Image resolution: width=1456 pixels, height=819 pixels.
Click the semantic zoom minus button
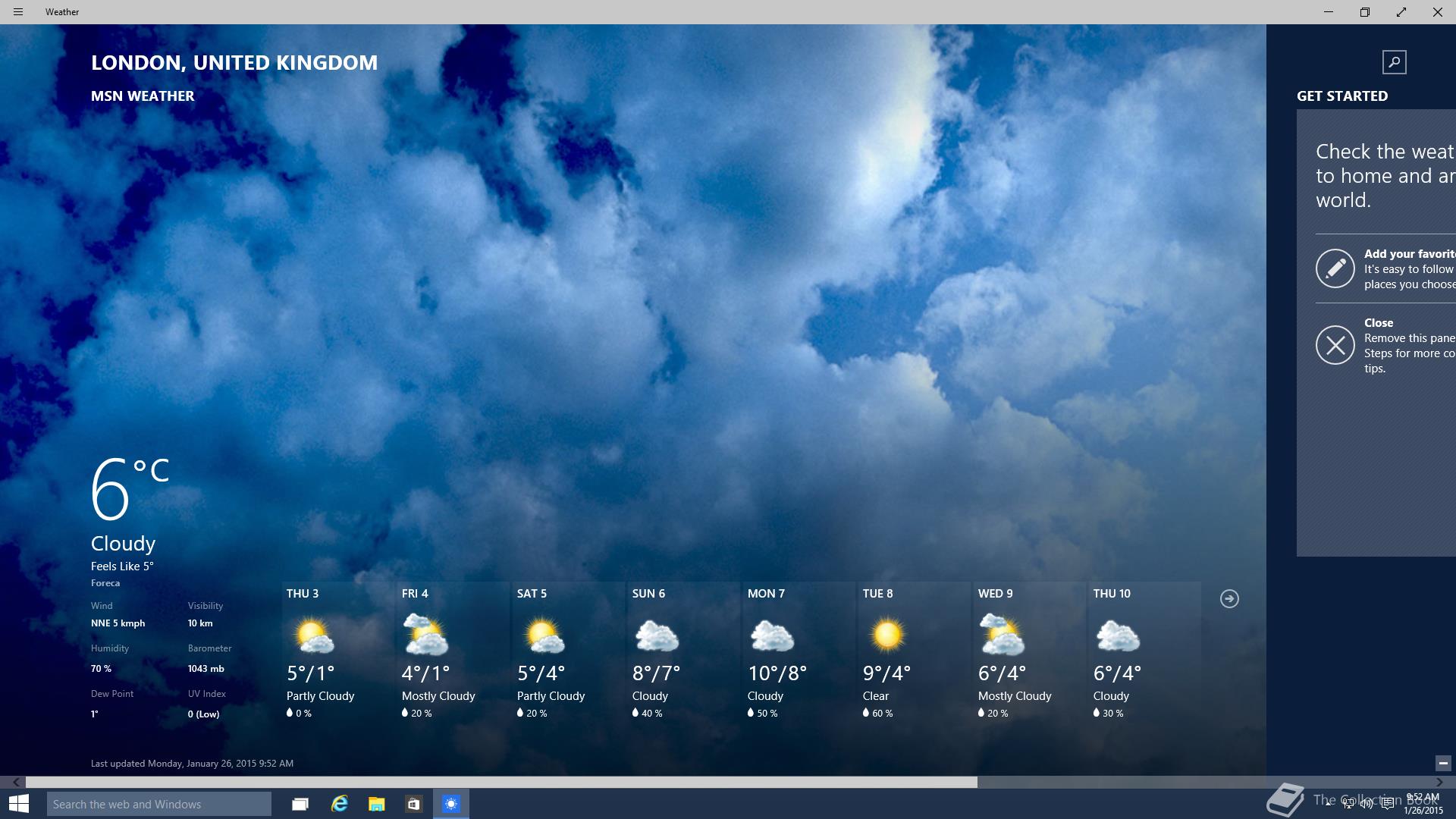pos(1442,764)
